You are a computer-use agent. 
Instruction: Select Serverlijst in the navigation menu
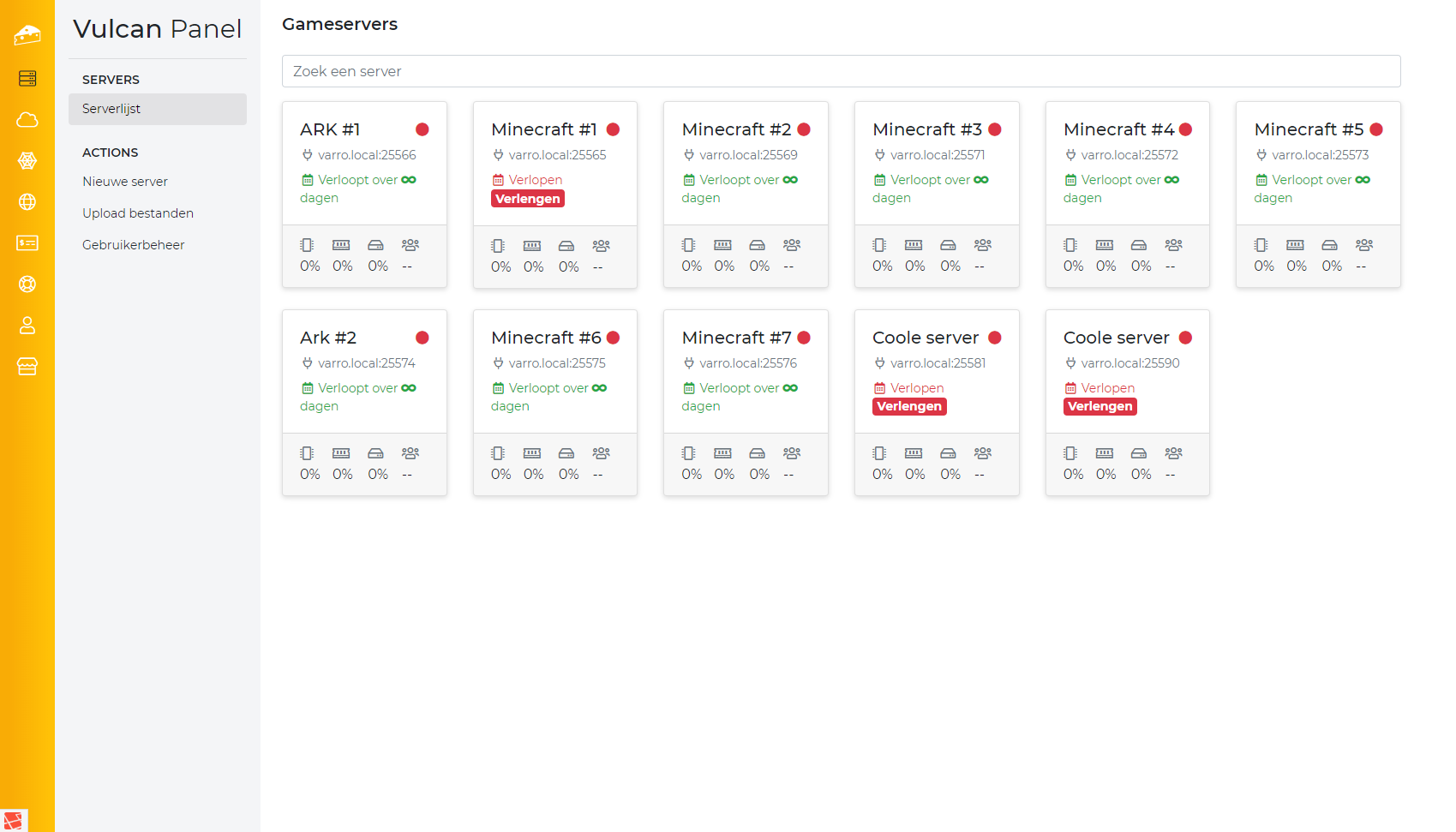click(x=111, y=109)
